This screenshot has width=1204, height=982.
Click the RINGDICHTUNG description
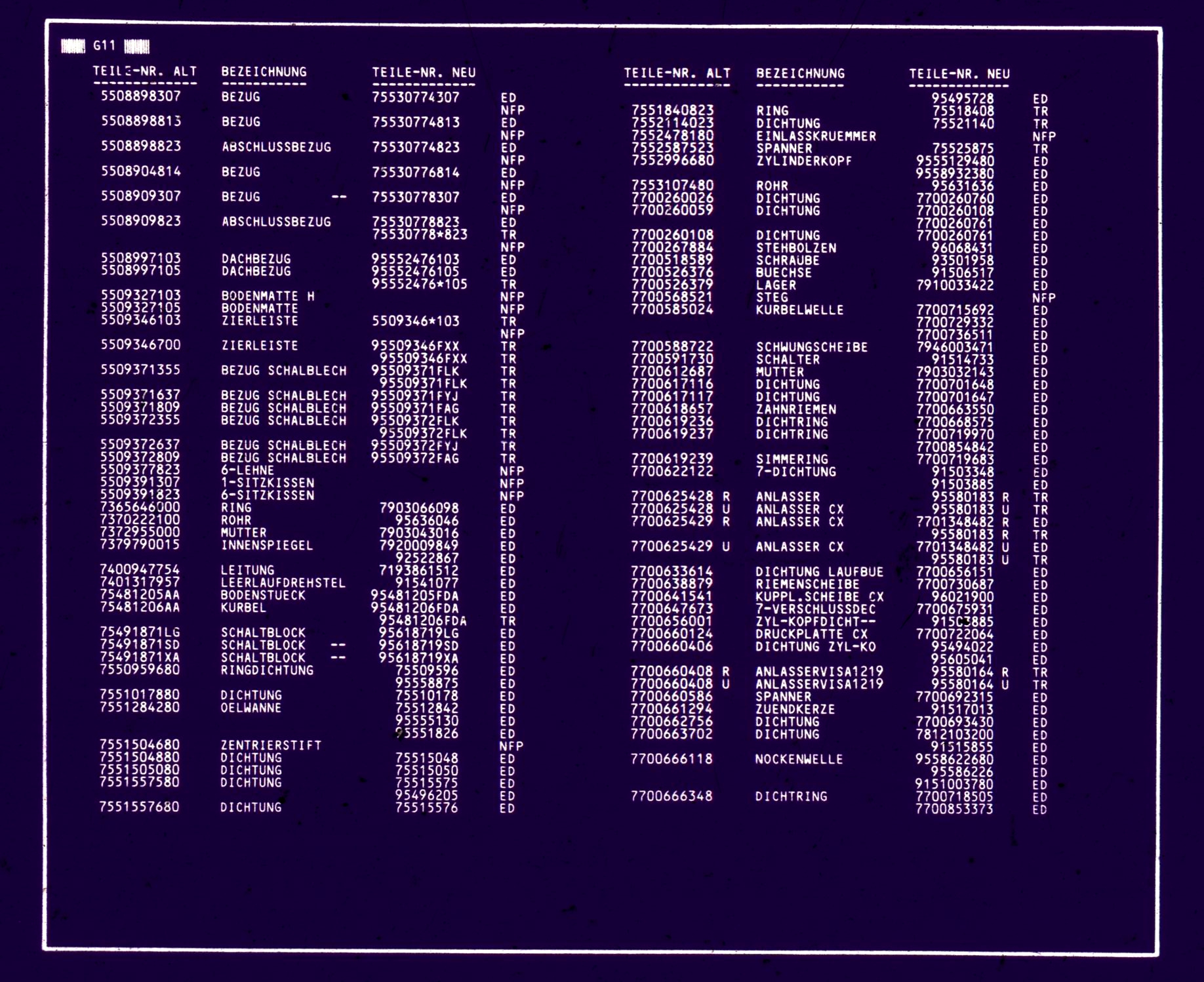coord(267,670)
